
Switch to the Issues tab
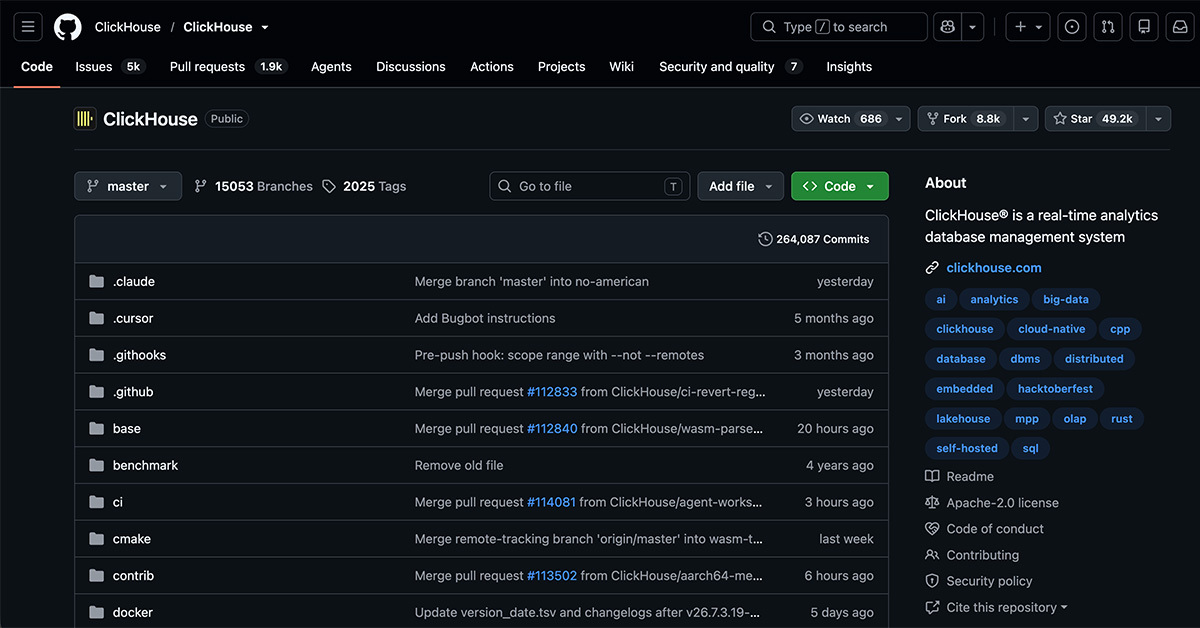(x=110, y=67)
